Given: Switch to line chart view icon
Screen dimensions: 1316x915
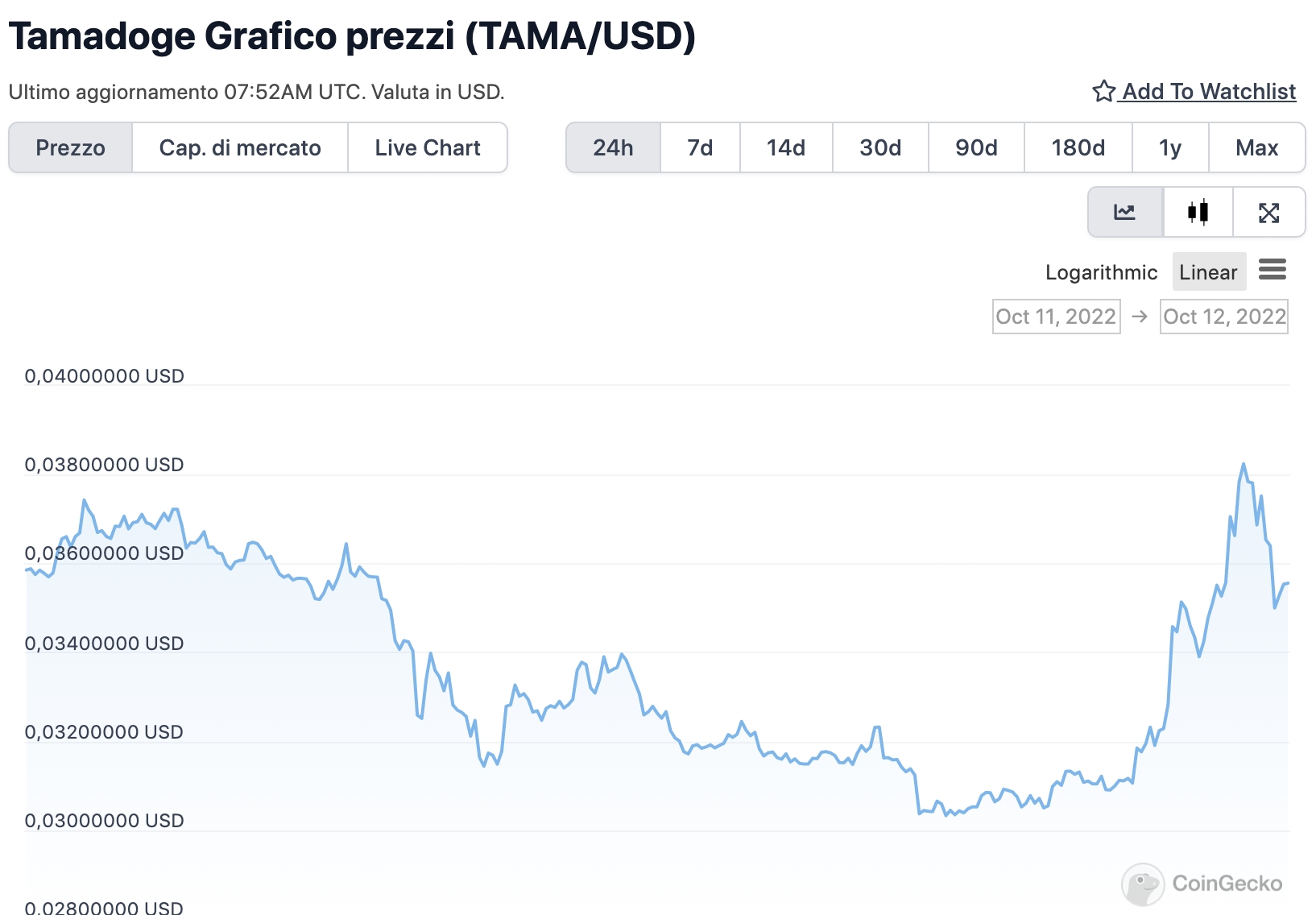Looking at the screenshot, I should coord(1125,213).
